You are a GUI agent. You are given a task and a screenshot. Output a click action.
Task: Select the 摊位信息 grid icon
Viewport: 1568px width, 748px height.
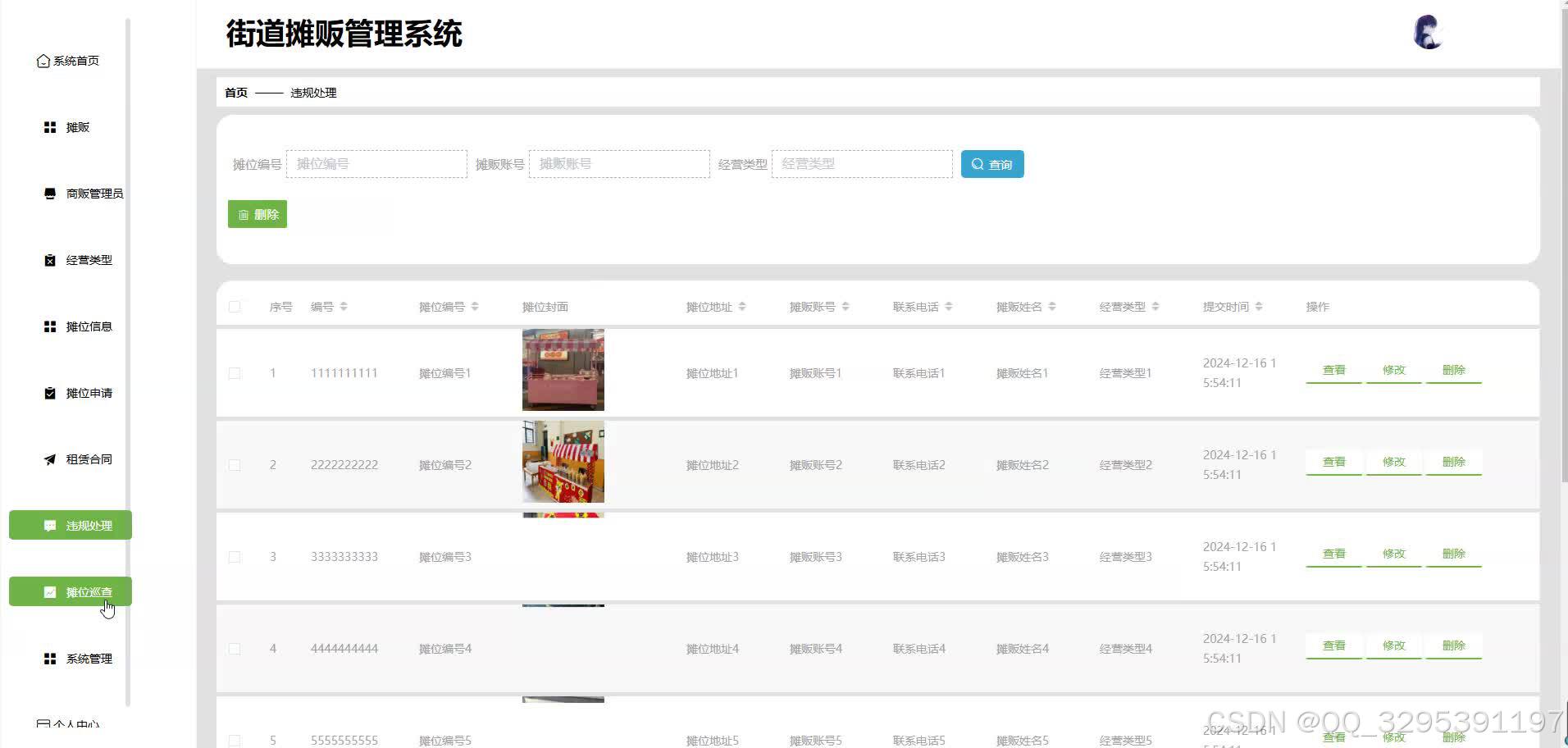[49, 326]
